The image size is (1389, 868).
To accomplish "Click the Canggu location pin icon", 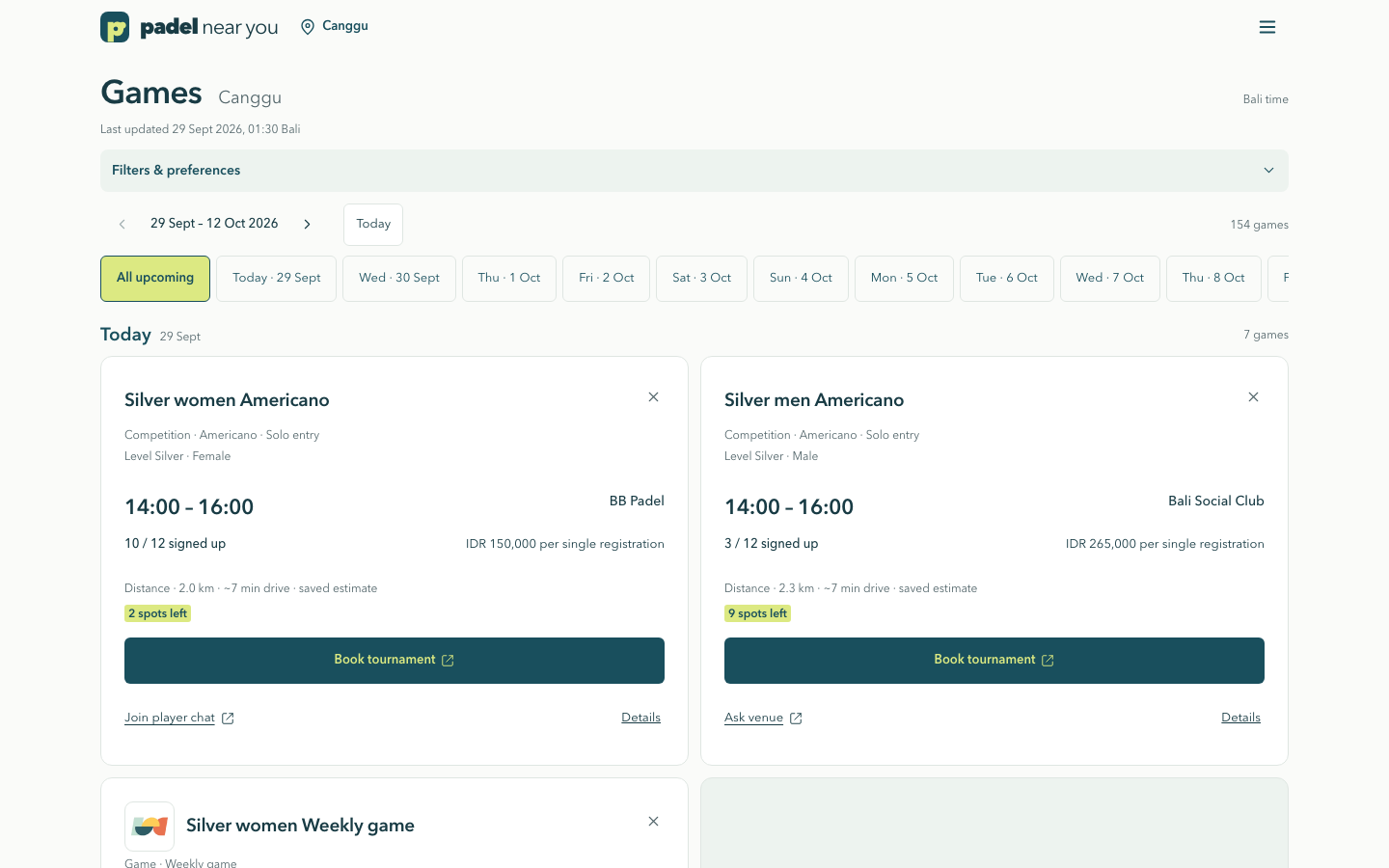I will tap(308, 27).
